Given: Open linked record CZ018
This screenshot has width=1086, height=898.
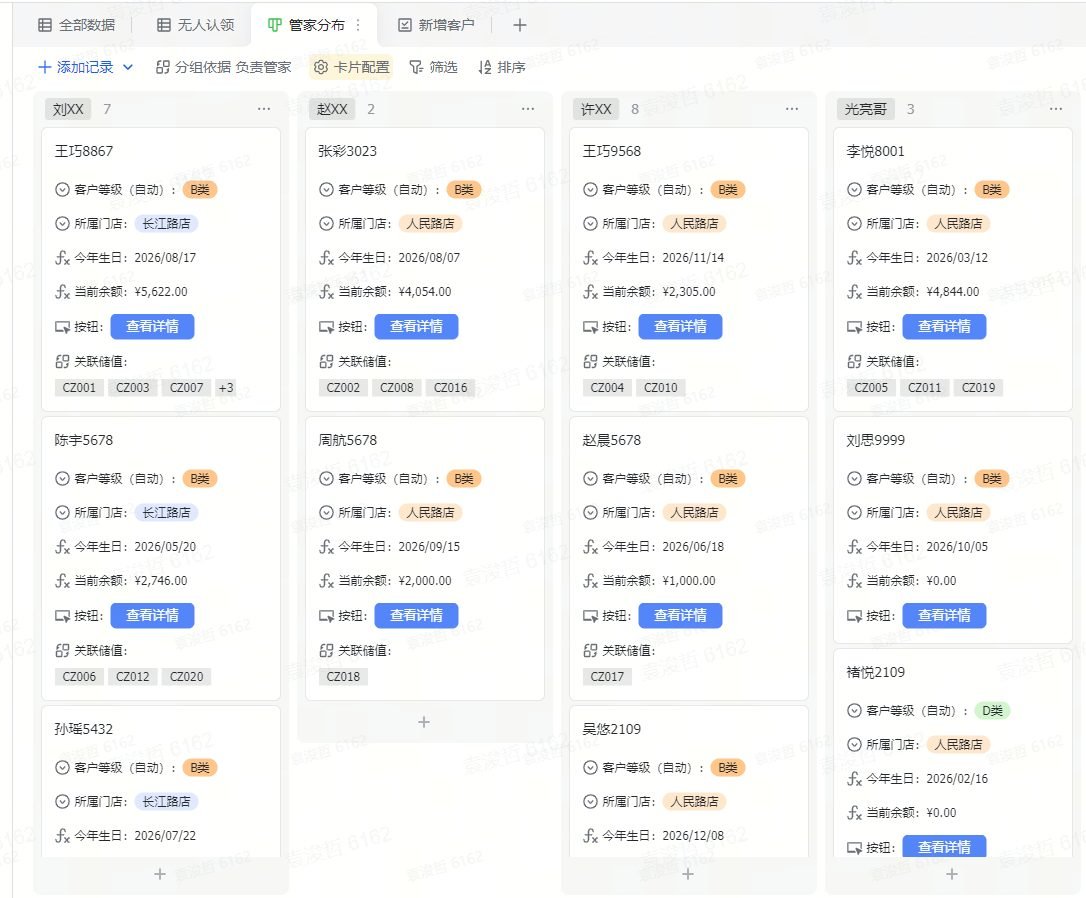Looking at the screenshot, I should click(343, 676).
